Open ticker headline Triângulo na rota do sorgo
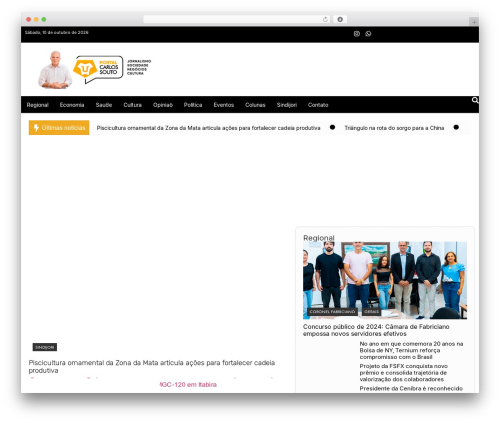500x423 pixels. [394, 128]
